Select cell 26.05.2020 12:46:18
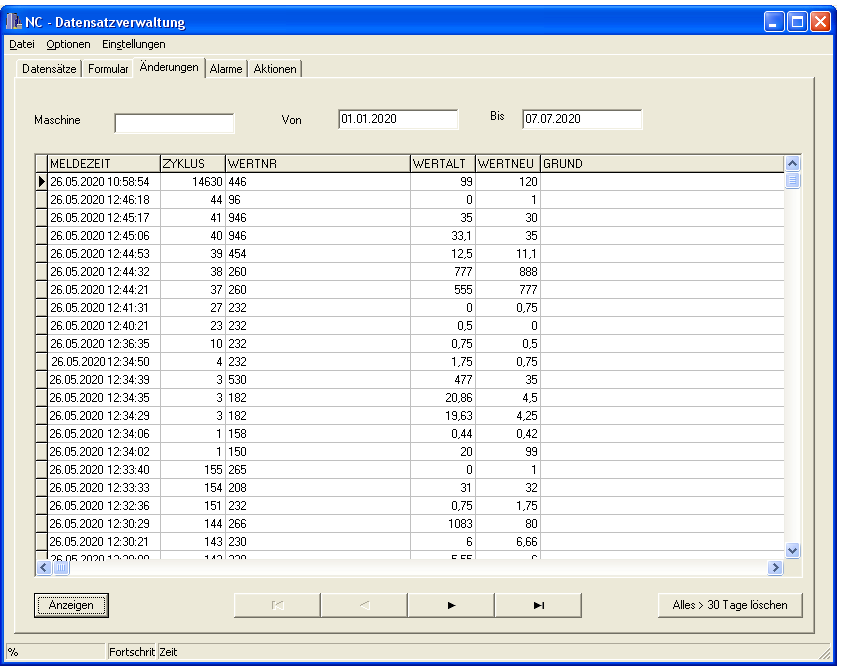Image resolution: width=846 pixels, height=669 pixels. pos(104,200)
